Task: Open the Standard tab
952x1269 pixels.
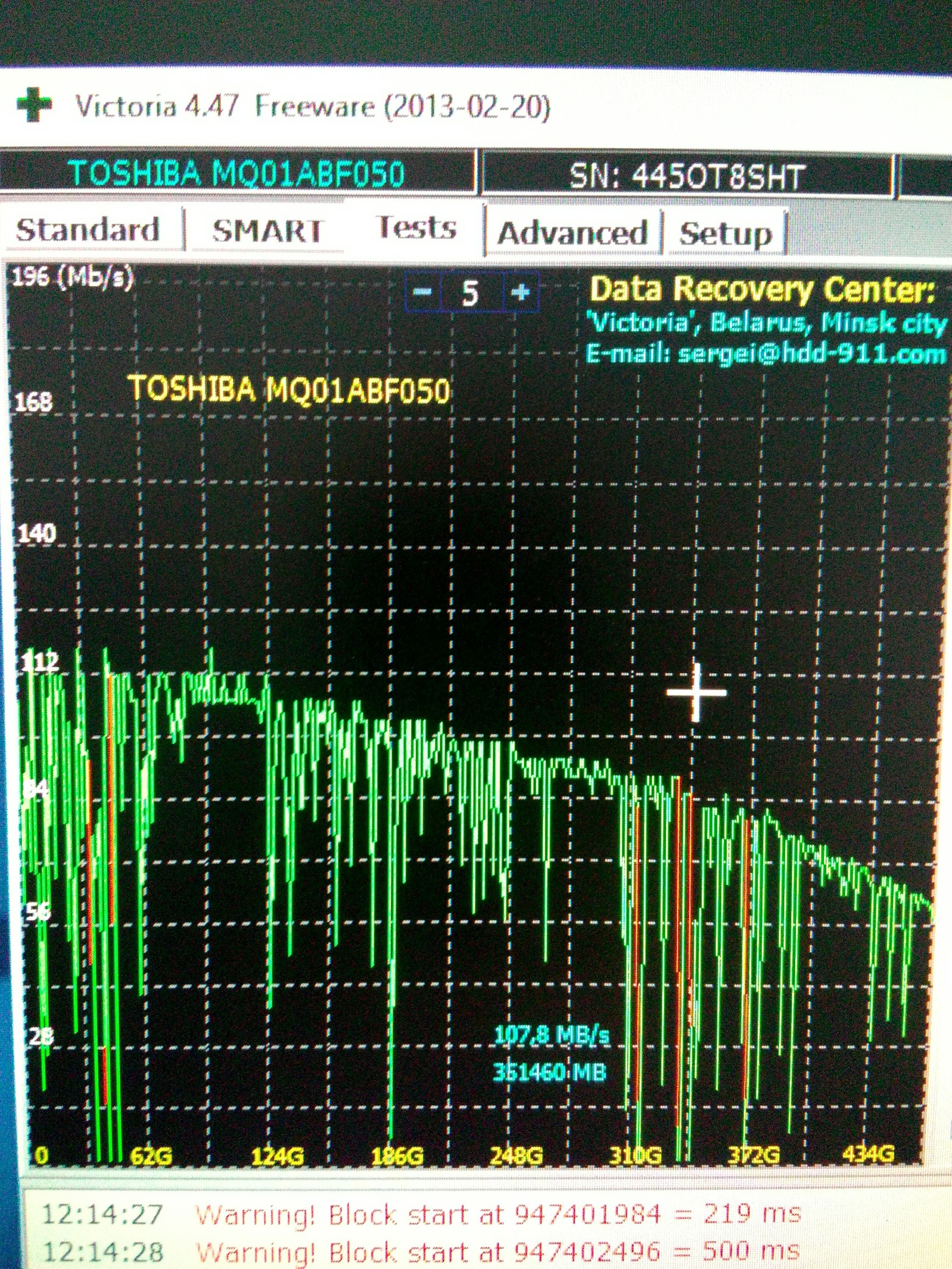Action: click(88, 230)
